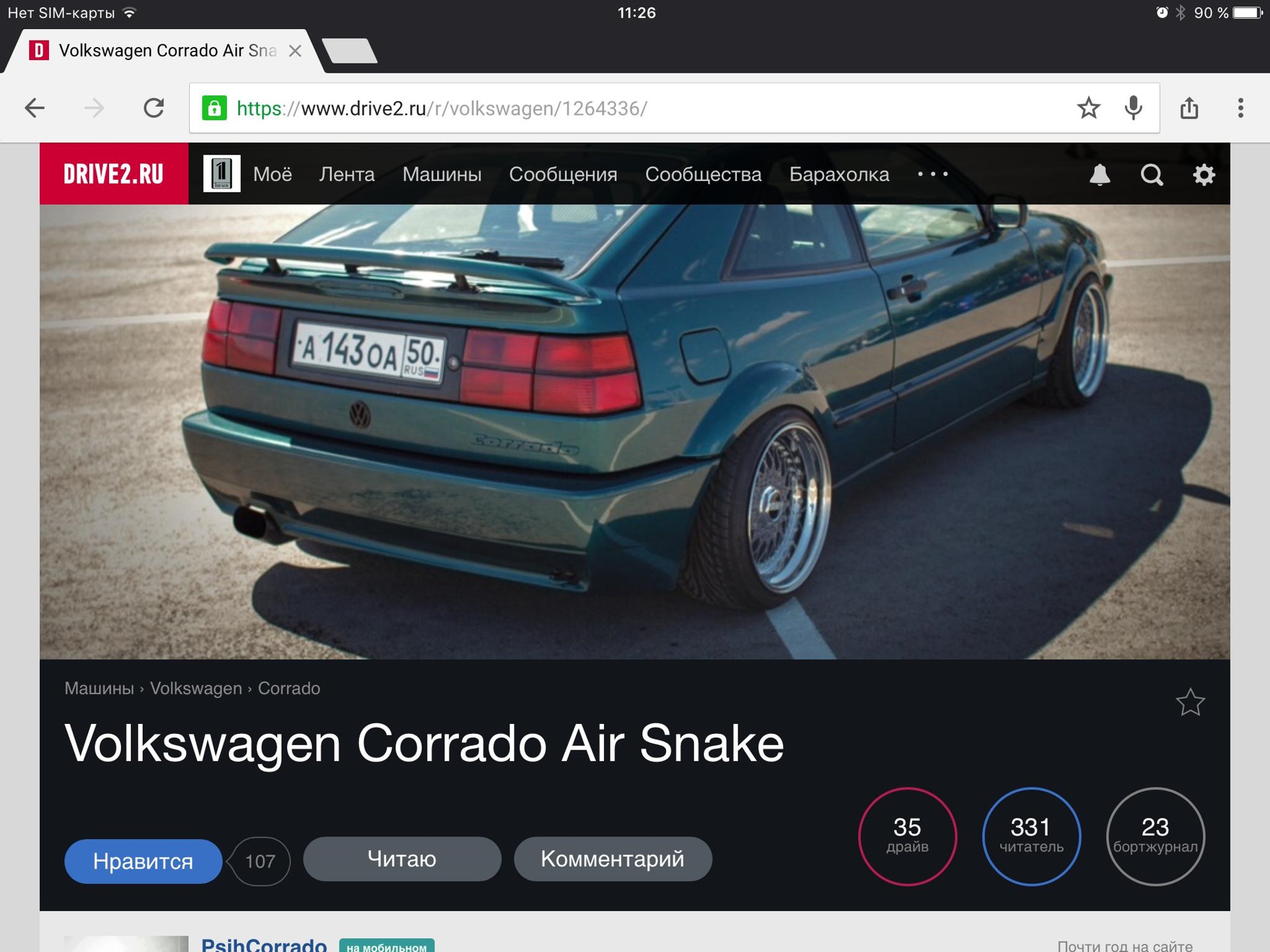Click the status bar alarm icon
Image resolution: width=1270 pixels, height=952 pixels.
(x=1162, y=13)
